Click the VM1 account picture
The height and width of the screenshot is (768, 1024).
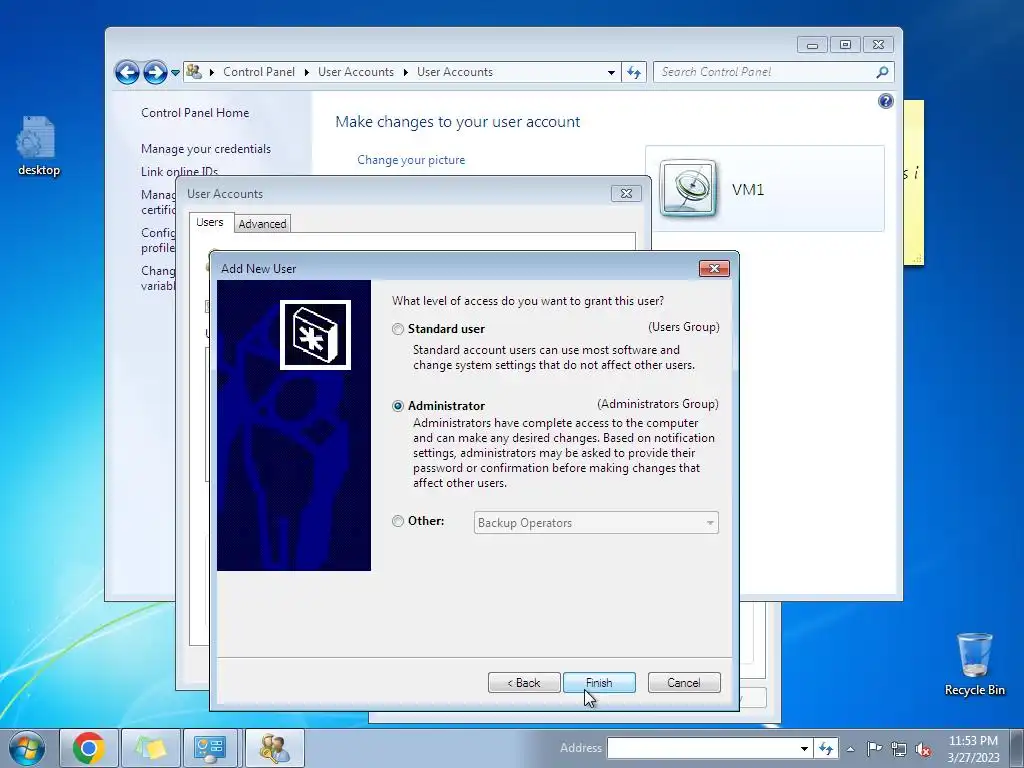coord(688,189)
